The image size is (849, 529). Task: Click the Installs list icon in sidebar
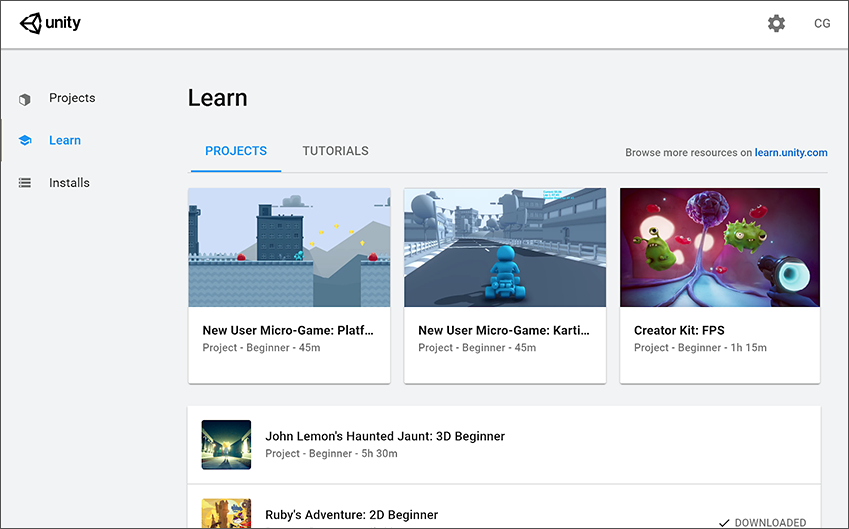pos(25,183)
